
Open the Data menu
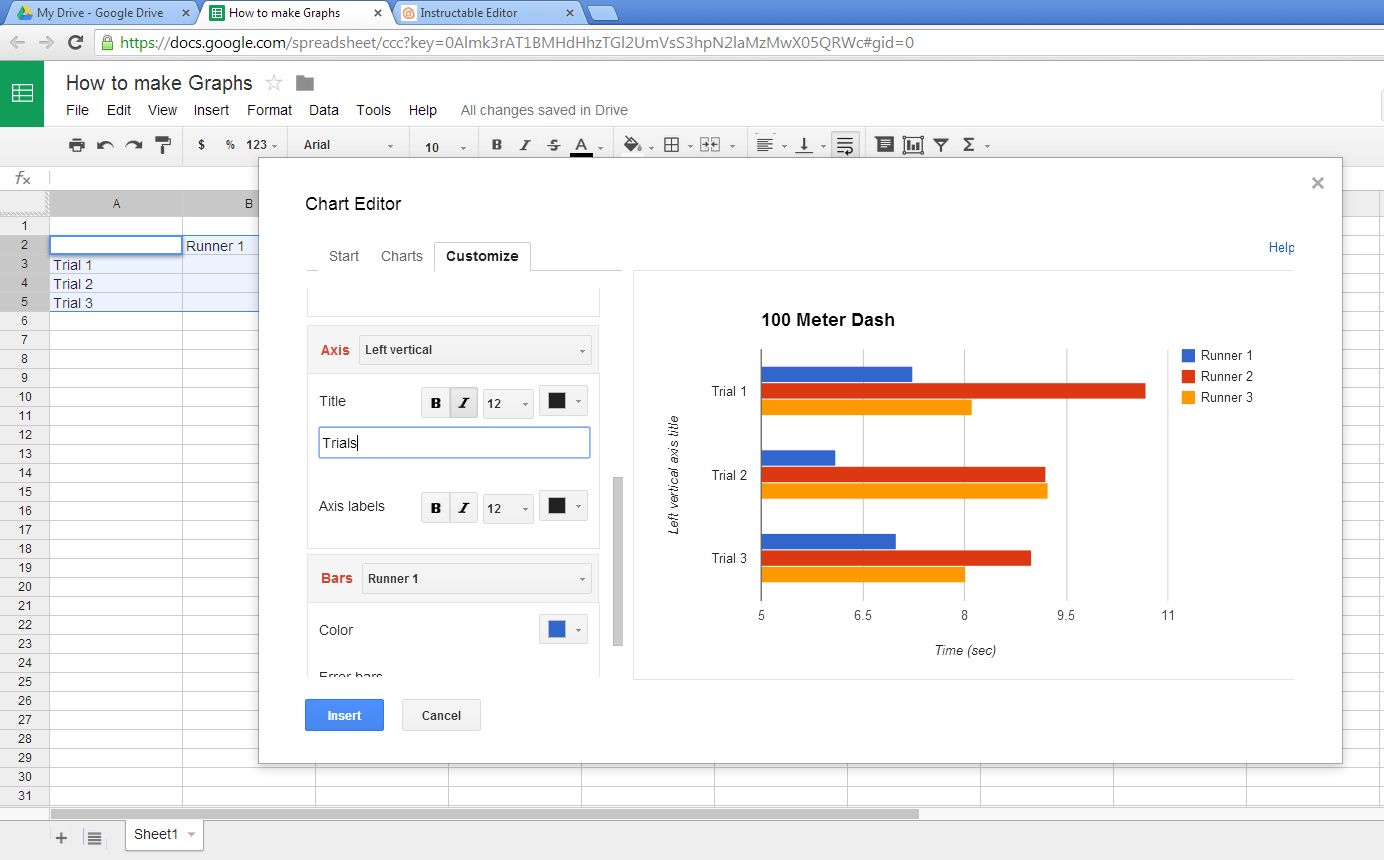coord(323,110)
